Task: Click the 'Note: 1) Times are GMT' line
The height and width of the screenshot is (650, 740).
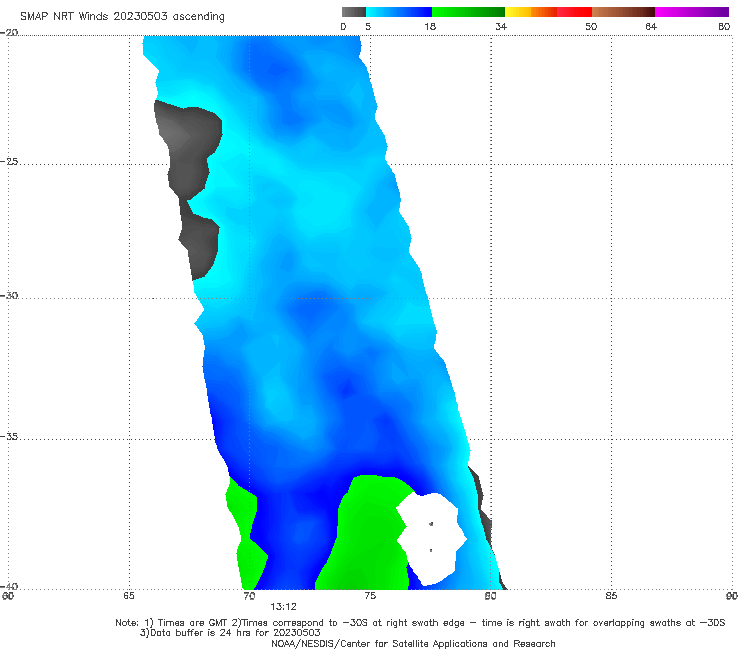Action: coord(420,623)
